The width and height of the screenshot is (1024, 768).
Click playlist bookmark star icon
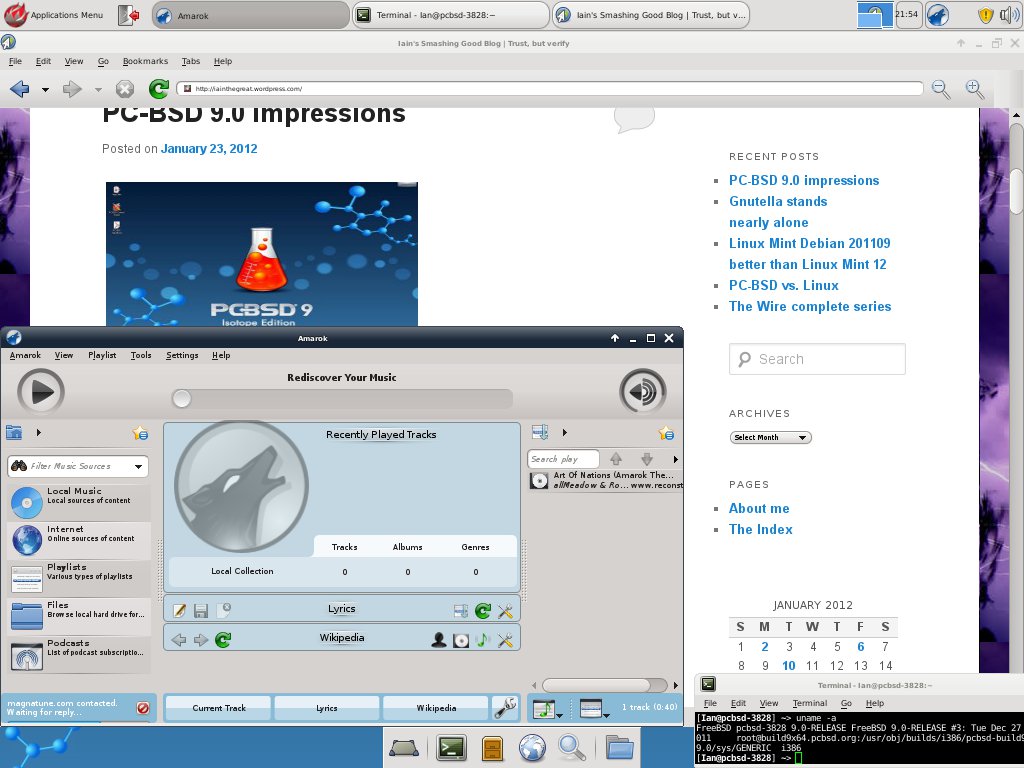click(x=666, y=433)
